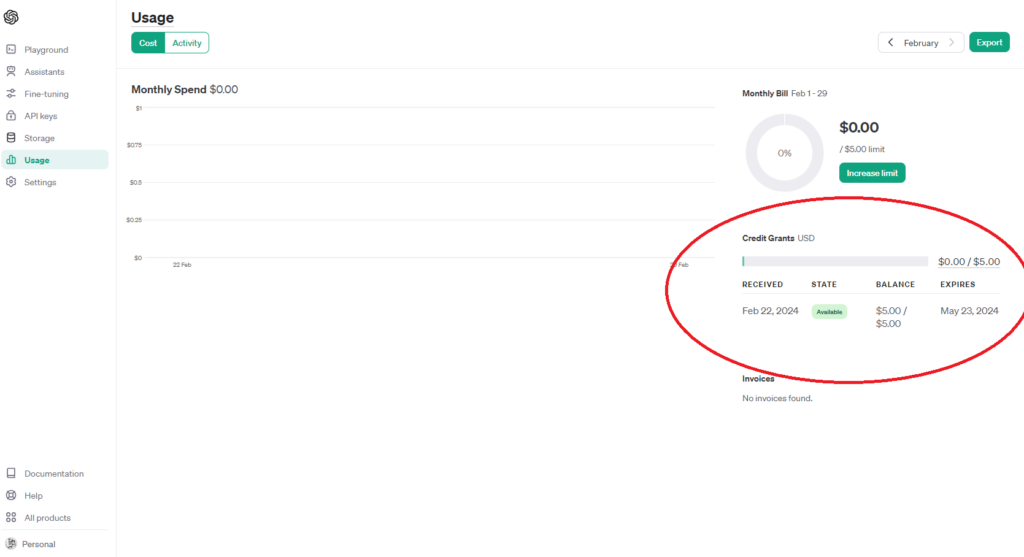The width and height of the screenshot is (1024, 557).
Task: Click the OpenAI logo icon
Action: 11,17
